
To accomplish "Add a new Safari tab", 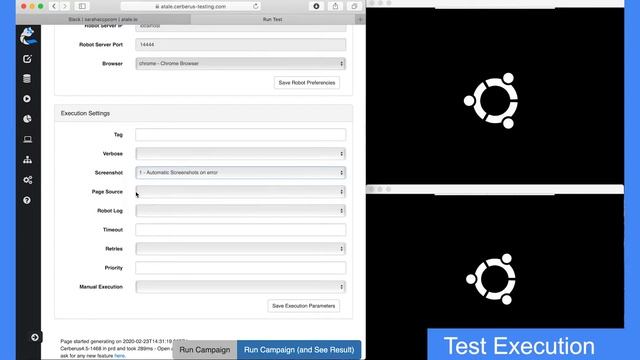I will click(x=360, y=19).
